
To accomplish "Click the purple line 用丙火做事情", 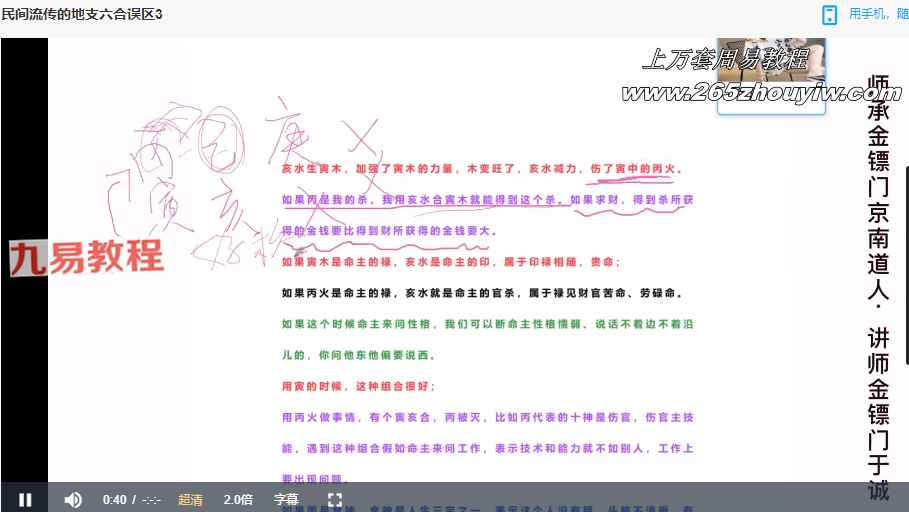I will pyautogui.click(x=488, y=417).
